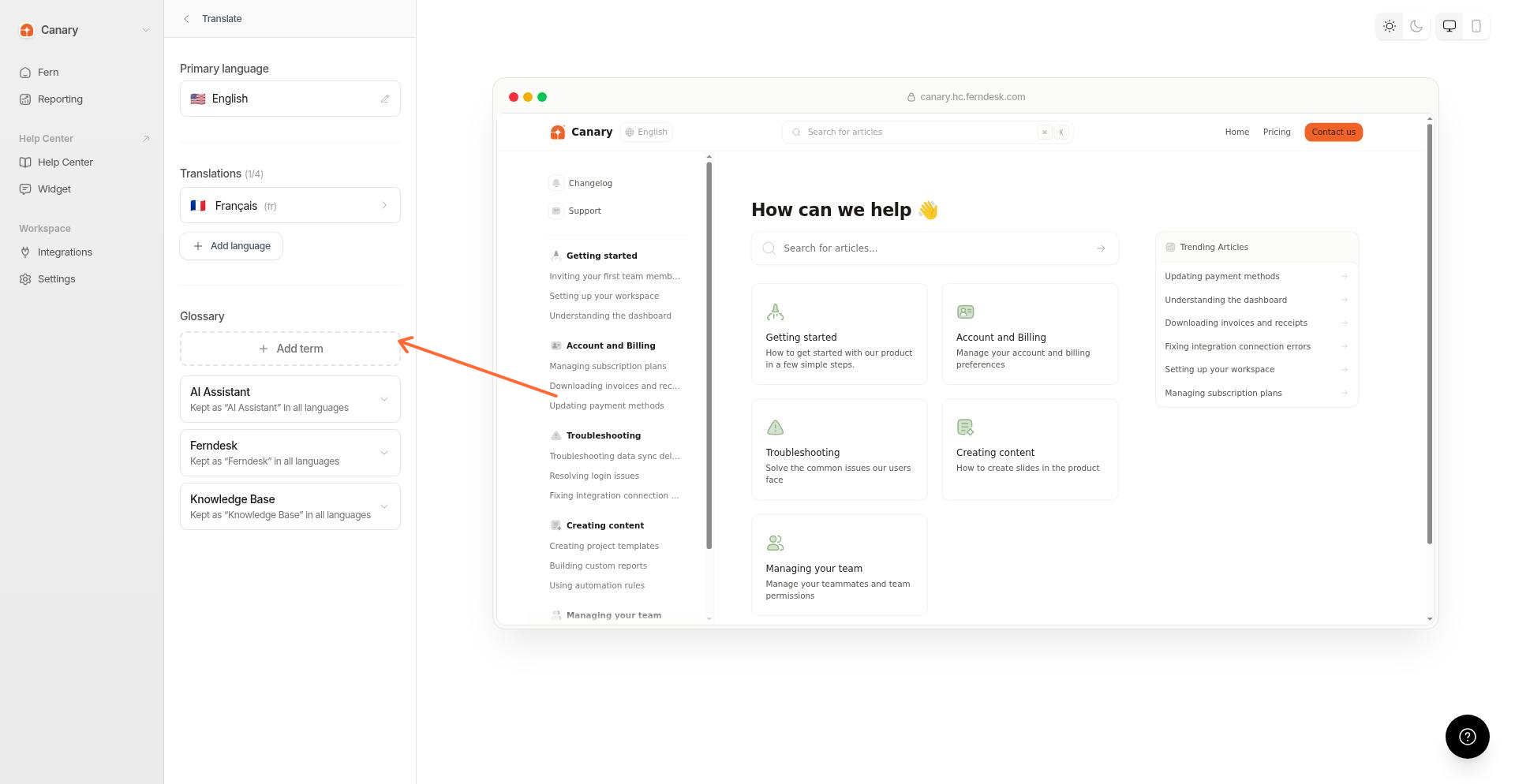Select Creating content section in preview sidebar

click(605, 525)
